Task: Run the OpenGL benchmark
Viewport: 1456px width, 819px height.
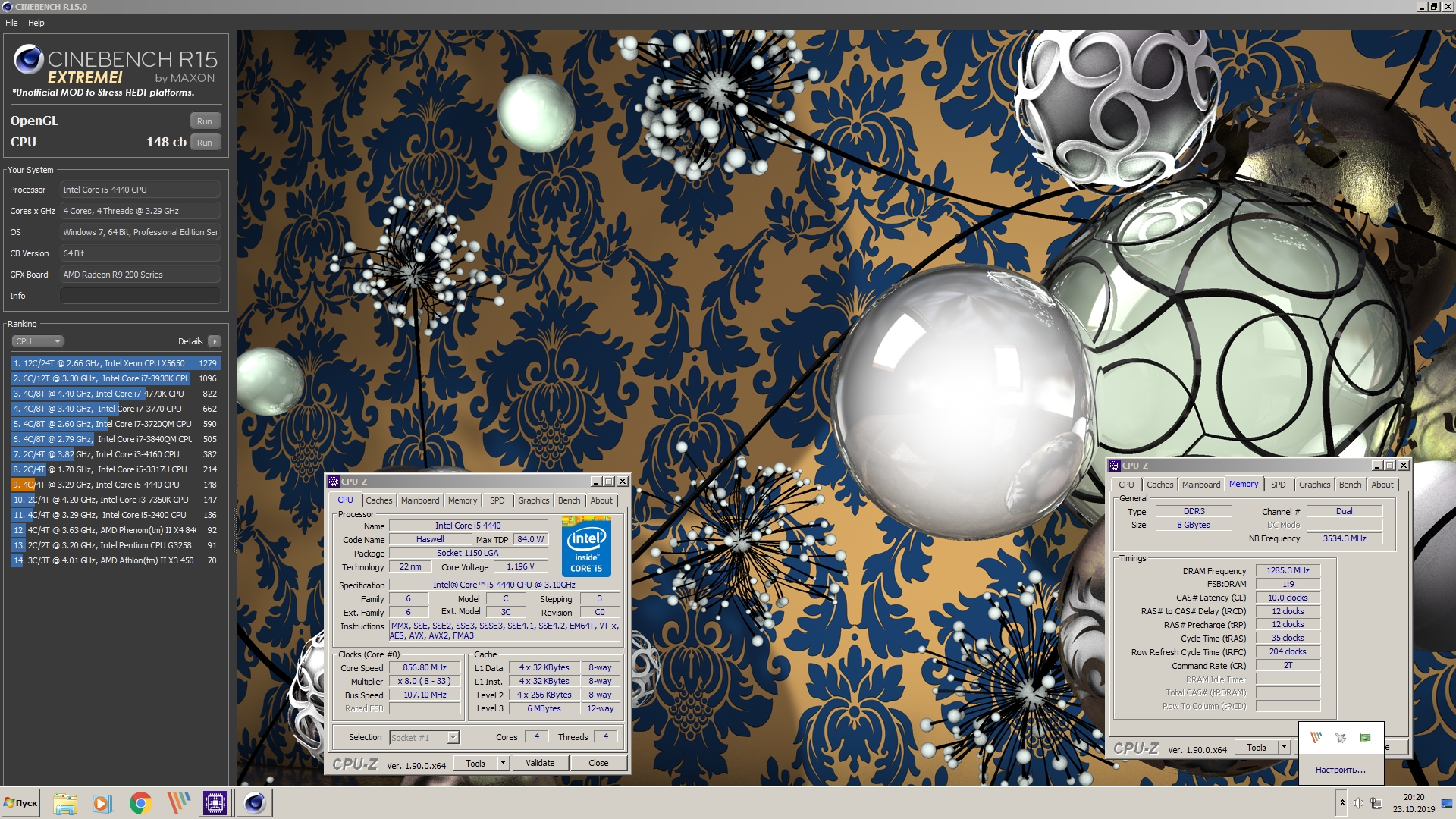Action: coord(205,121)
